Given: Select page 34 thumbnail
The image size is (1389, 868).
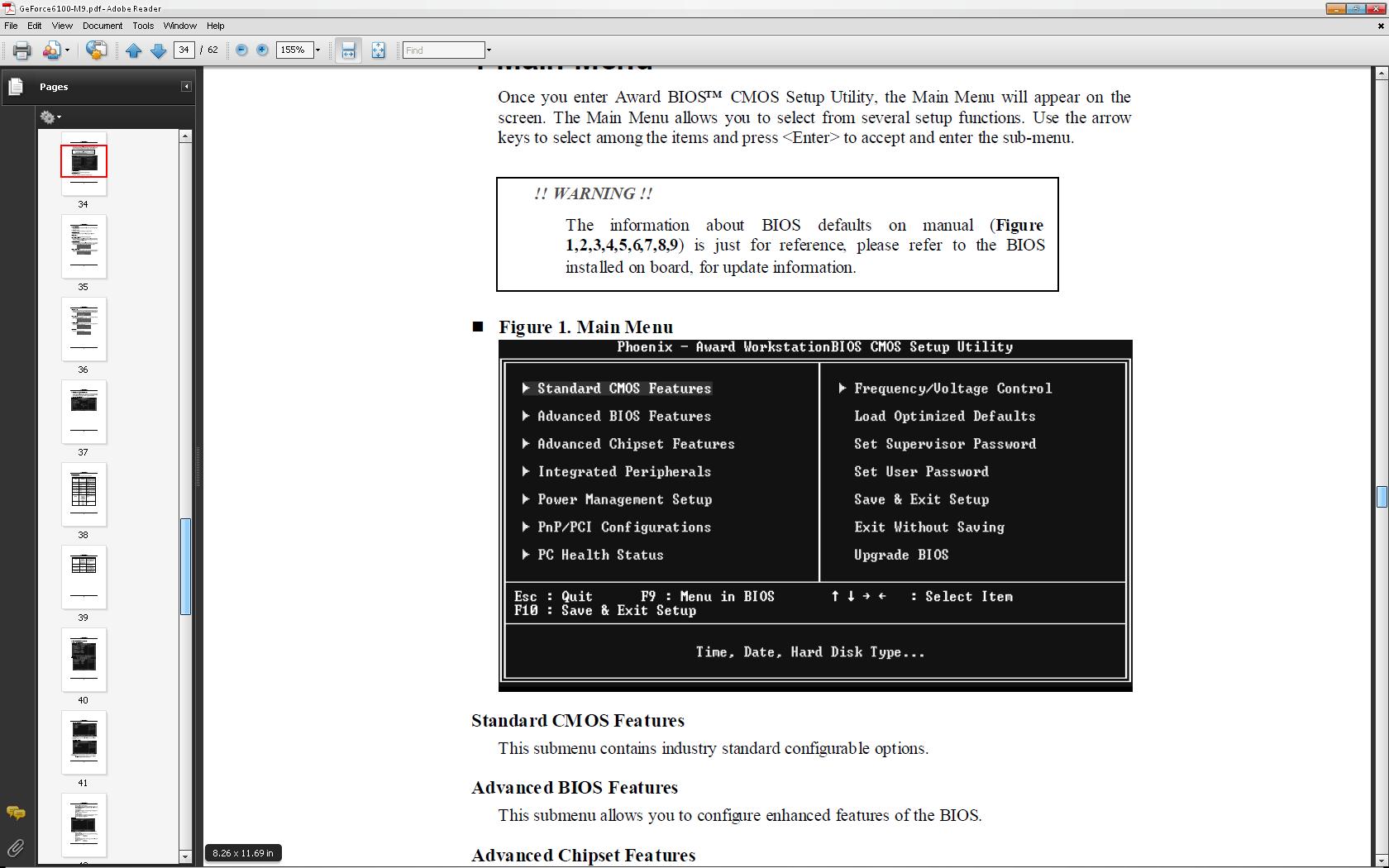Looking at the screenshot, I should pos(84,164).
